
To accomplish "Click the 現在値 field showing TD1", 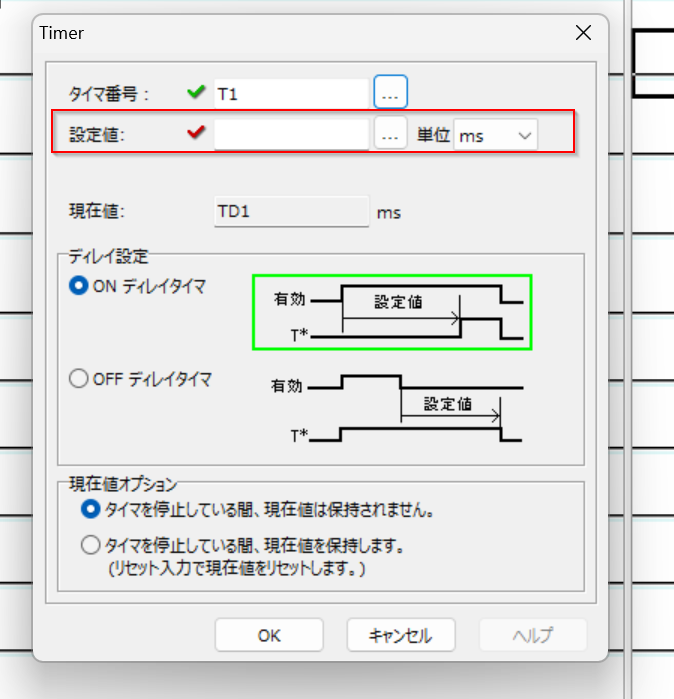I will coord(291,212).
